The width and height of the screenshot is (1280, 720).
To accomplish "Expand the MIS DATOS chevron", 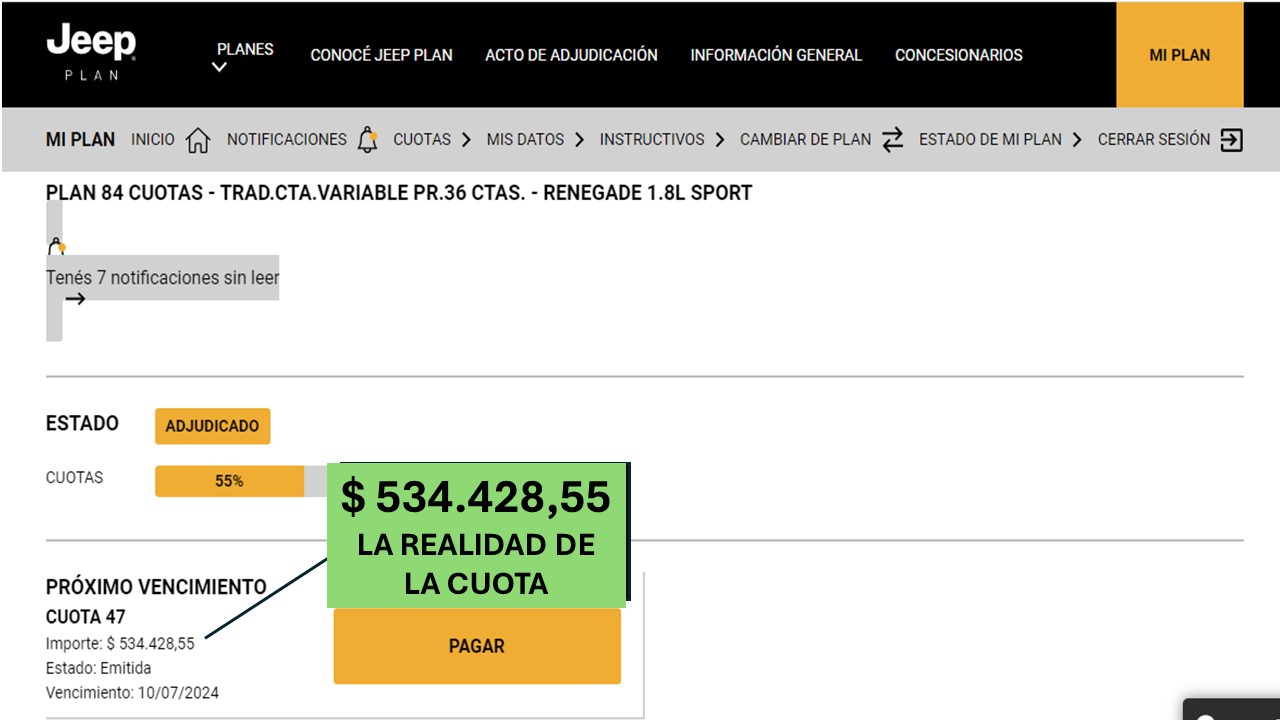I will coord(579,140).
